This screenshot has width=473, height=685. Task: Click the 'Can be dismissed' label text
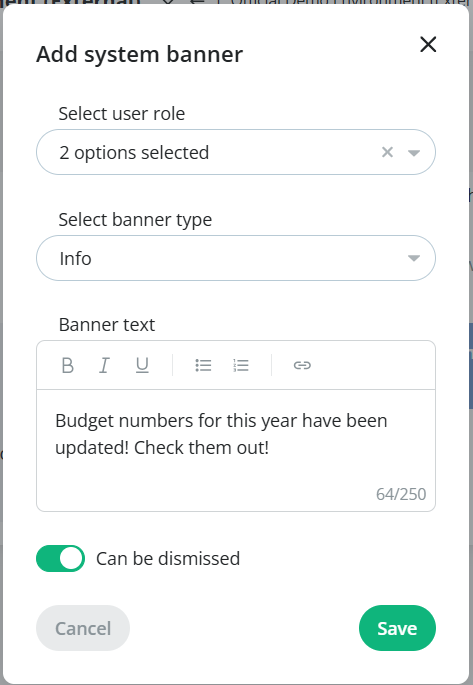pyautogui.click(x=168, y=558)
